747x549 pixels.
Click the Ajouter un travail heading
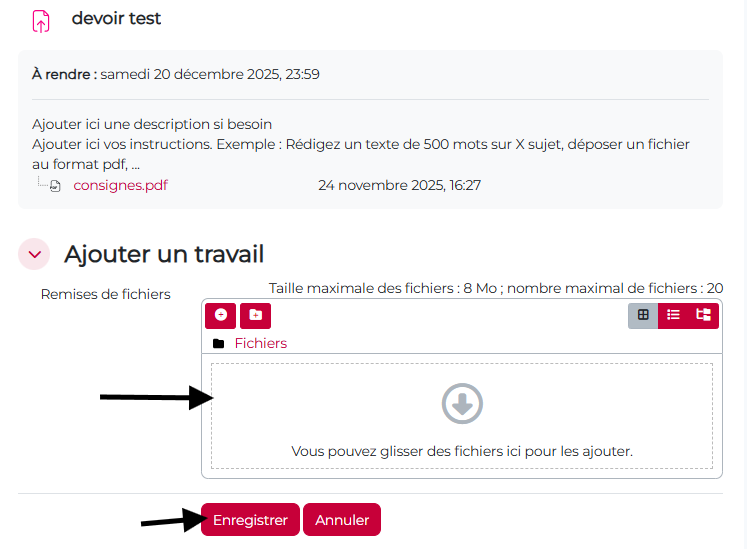(x=164, y=254)
